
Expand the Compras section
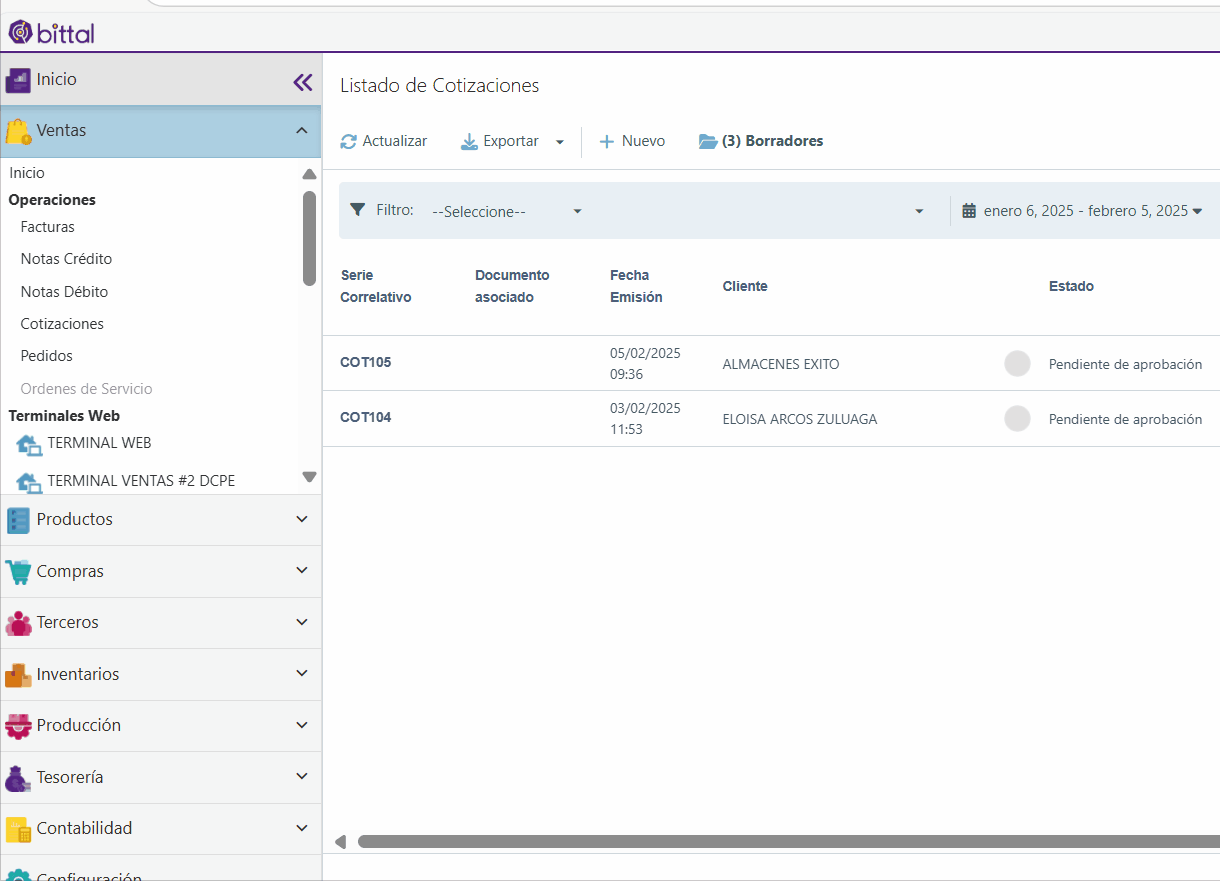(x=302, y=570)
